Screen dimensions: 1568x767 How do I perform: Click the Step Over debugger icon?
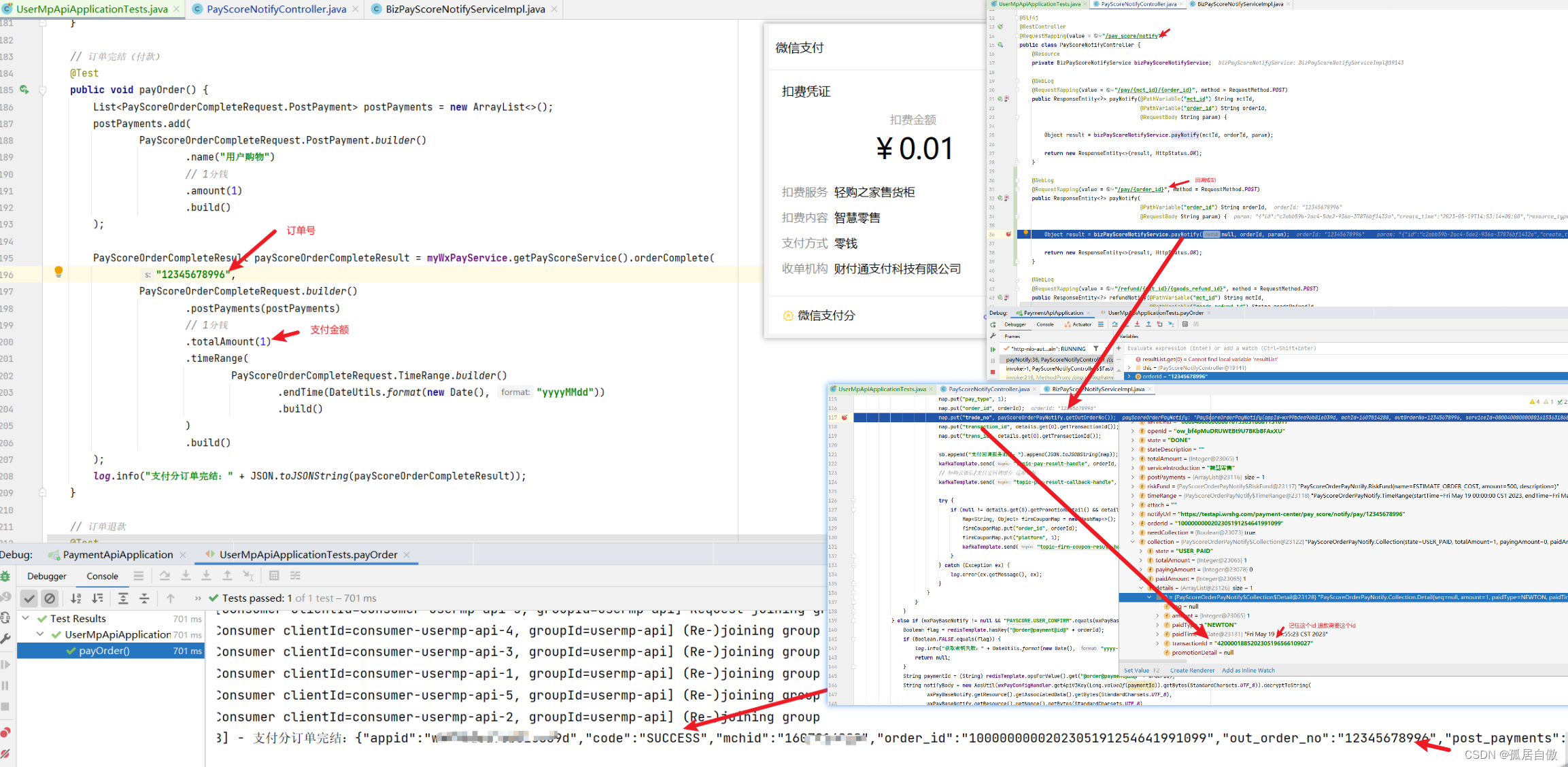[x=165, y=576]
